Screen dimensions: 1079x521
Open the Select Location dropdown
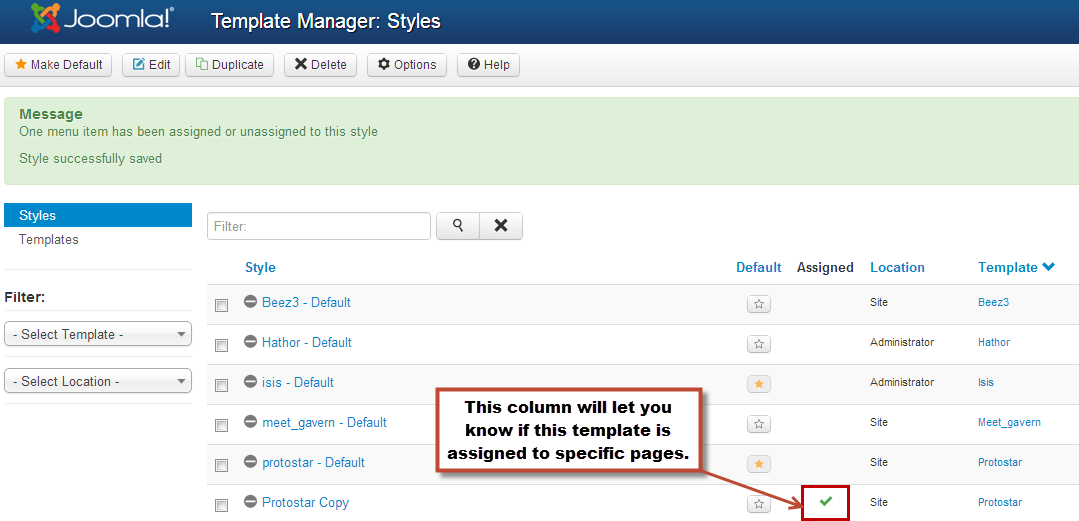coord(98,381)
